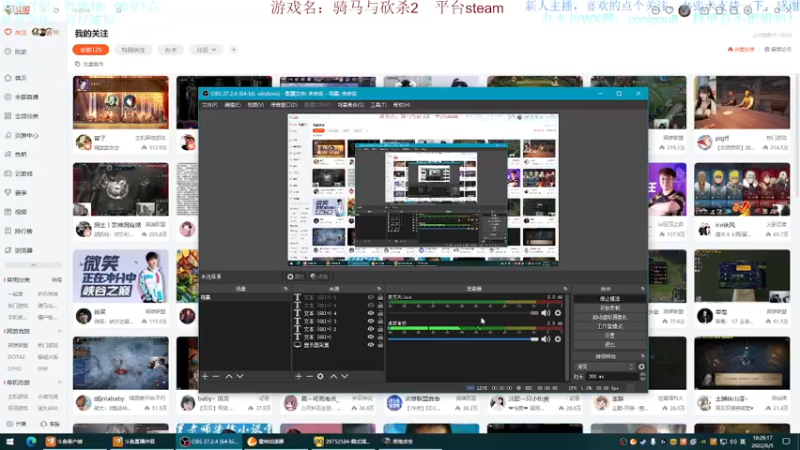Click Studio Mode button in OBS Controls
This screenshot has height=450, width=800.
click(610, 326)
